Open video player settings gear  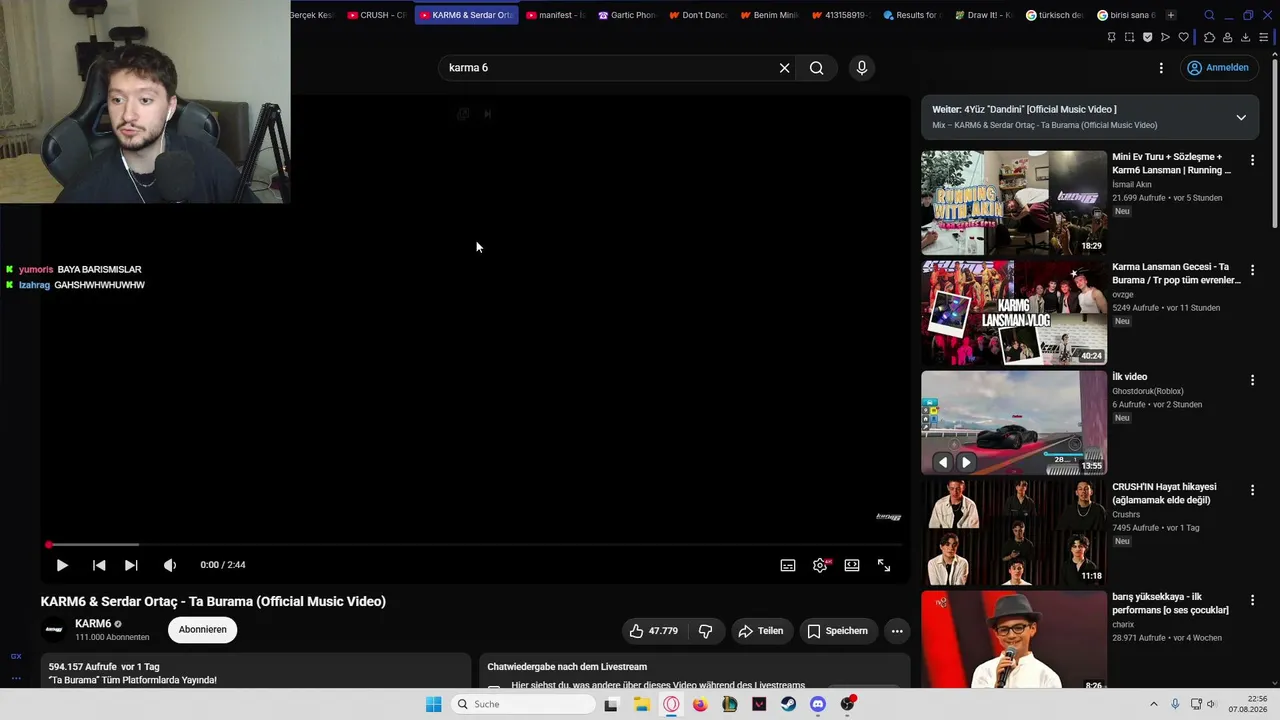pos(820,565)
